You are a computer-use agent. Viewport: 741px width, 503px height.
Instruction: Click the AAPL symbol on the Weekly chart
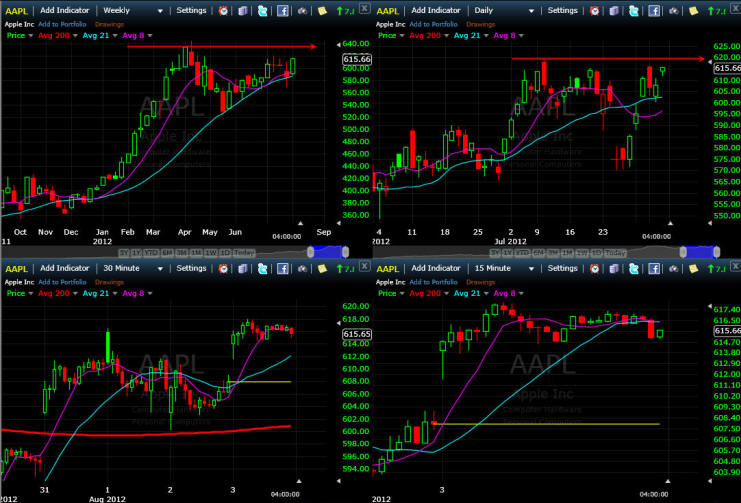click(17, 11)
